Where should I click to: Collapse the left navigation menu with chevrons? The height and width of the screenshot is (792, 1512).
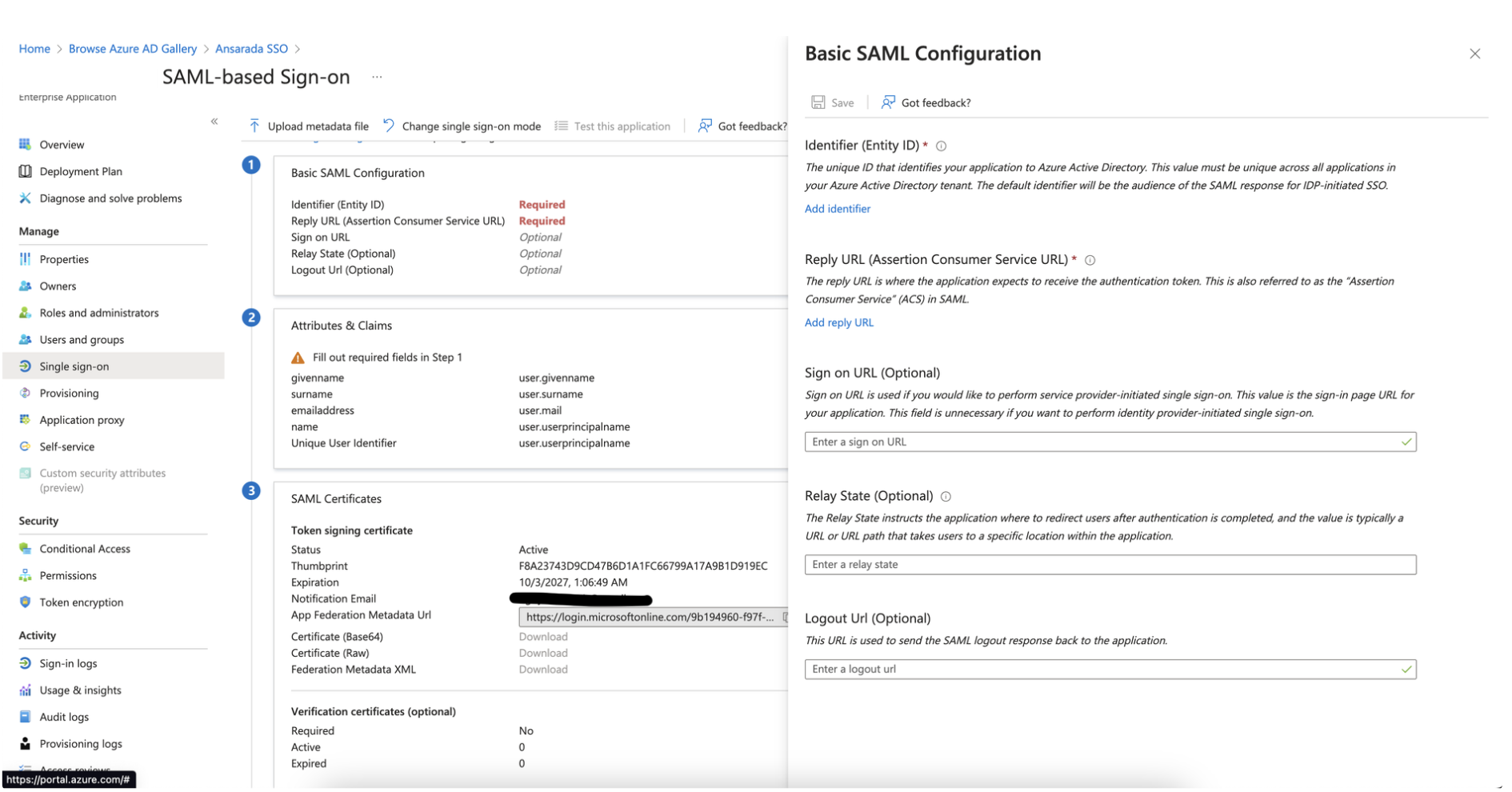[214, 122]
